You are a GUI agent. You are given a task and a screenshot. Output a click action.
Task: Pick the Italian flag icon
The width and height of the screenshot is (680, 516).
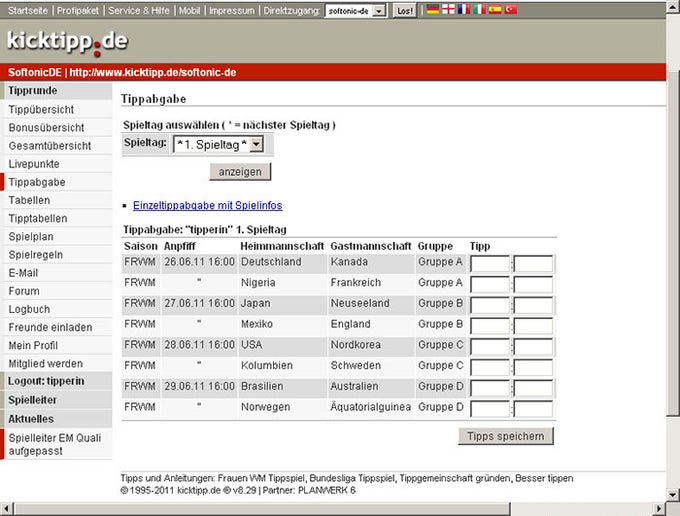[x=479, y=9]
